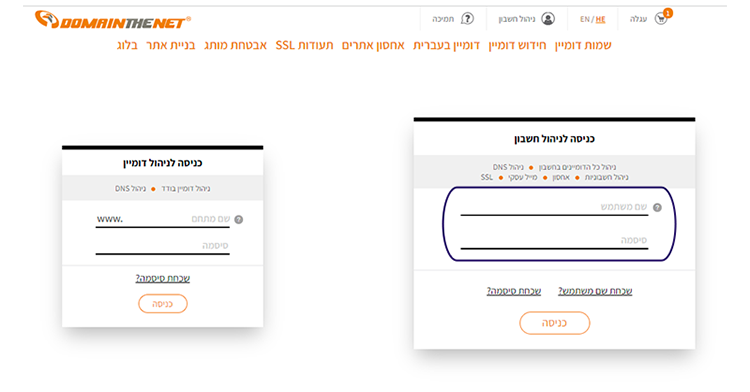This screenshot has height=392, width=750.
Task: Click שכחת סיסמה in domain login
Action: pyautogui.click(x=163, y=278)
